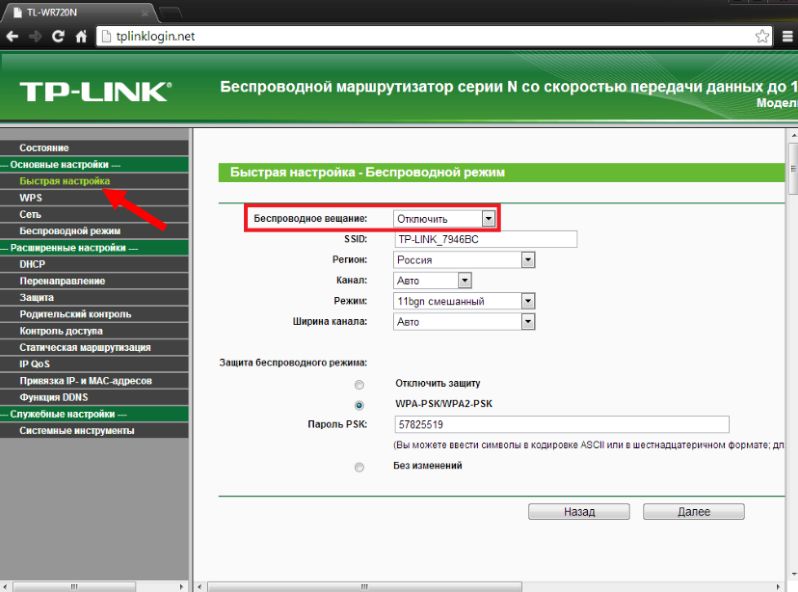
Task: Click the browser forward arrow icon
Action: (35, 36)
